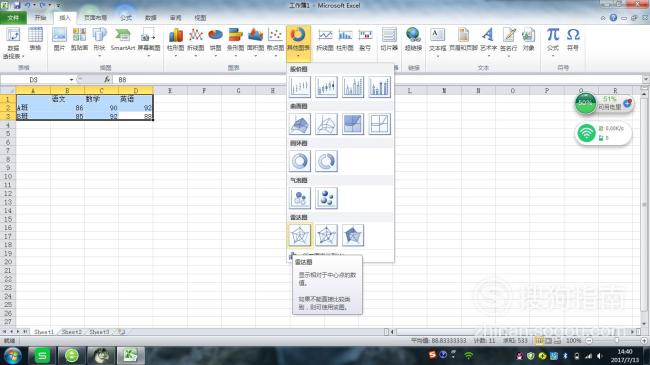Select the first stock chart (high-low-close) thumbnail

pyautogui.click(x=300, y=87)
